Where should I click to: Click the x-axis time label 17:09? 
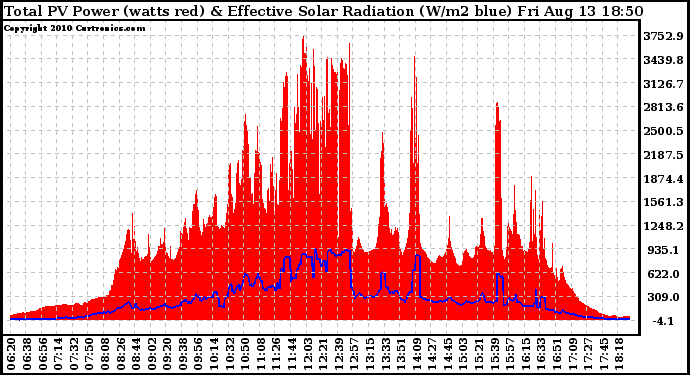(573, 354)
